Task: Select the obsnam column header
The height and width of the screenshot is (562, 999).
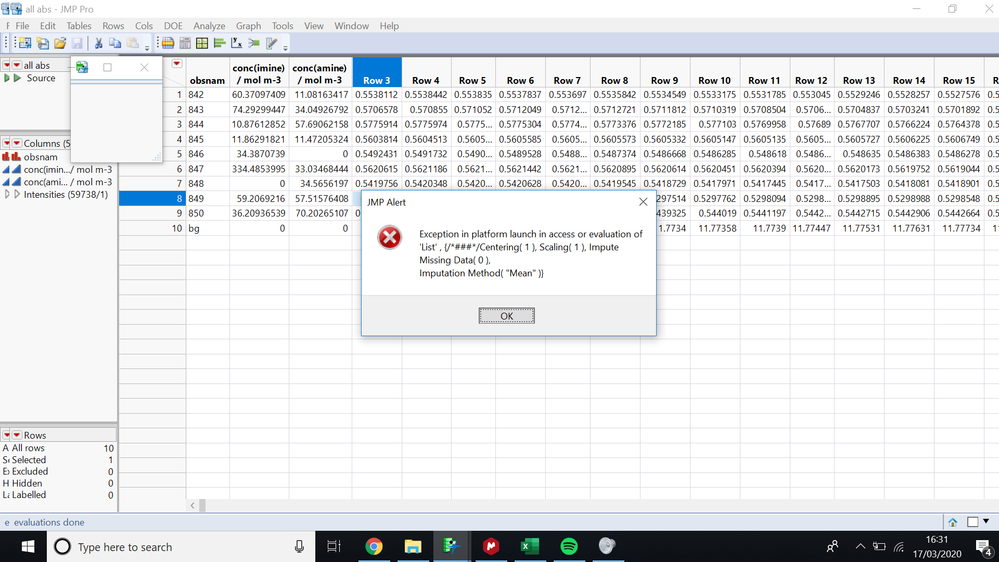Action: (x=207, y=73)
